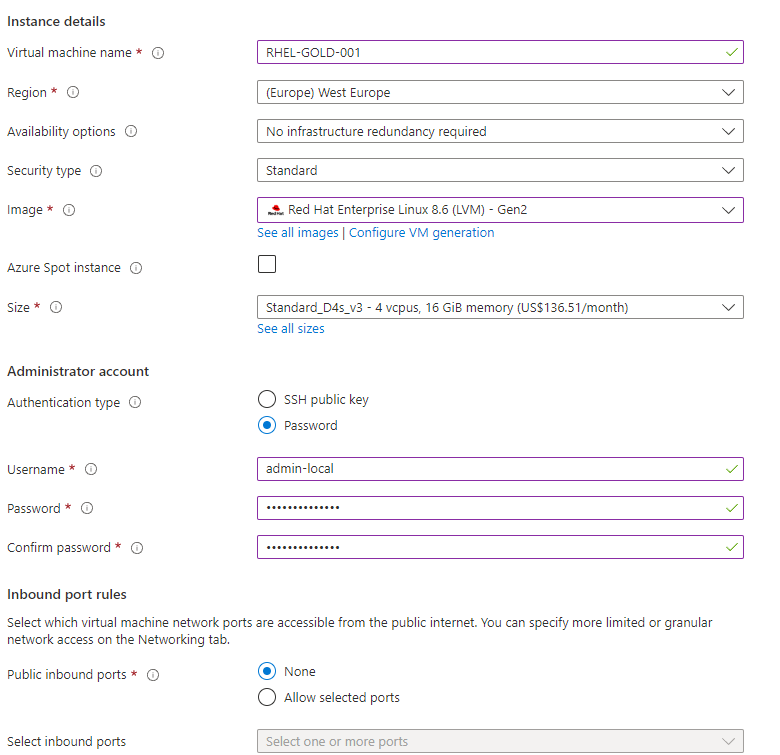This screenshot has width=780, height=755.
Task: Click info icon next to Virtual machine name
Action: tap(158, 53)
